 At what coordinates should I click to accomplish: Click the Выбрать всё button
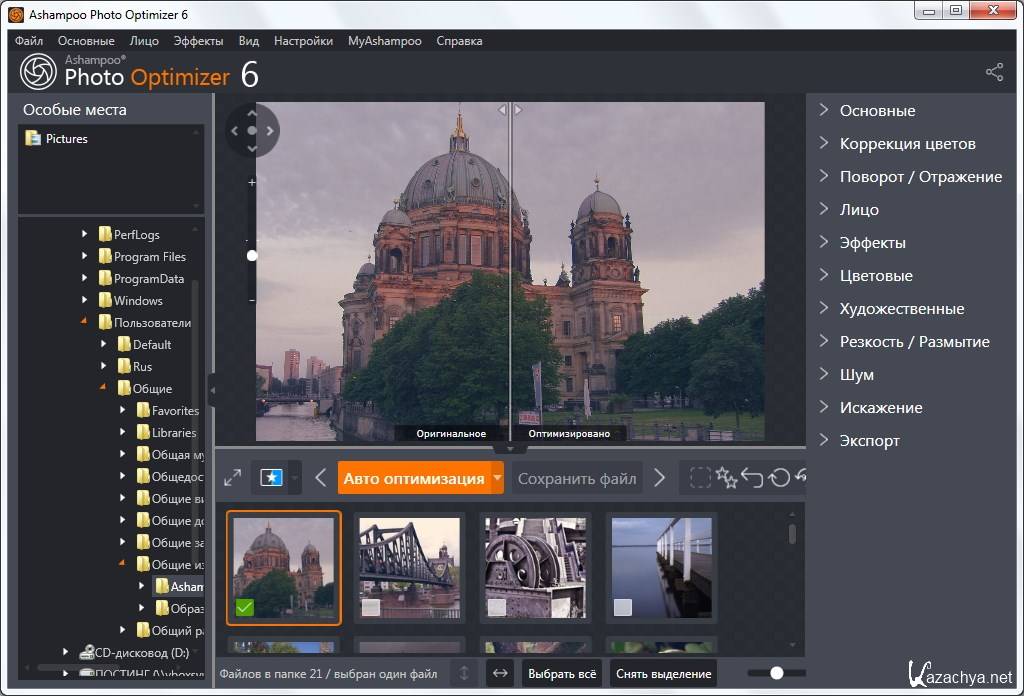pyautogui.click(x=563, y=673)
